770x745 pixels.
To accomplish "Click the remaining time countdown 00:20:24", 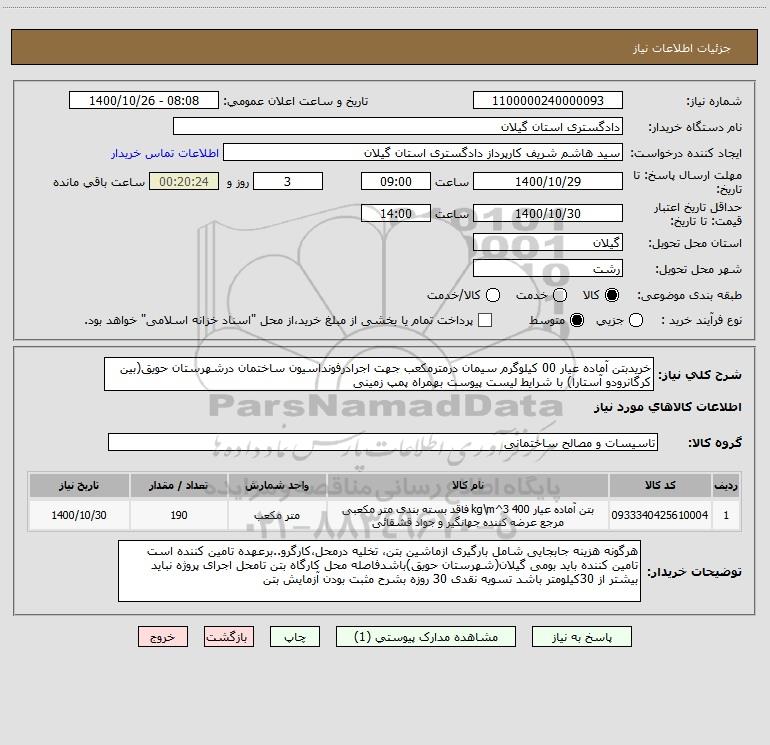I will click(184, 181).
